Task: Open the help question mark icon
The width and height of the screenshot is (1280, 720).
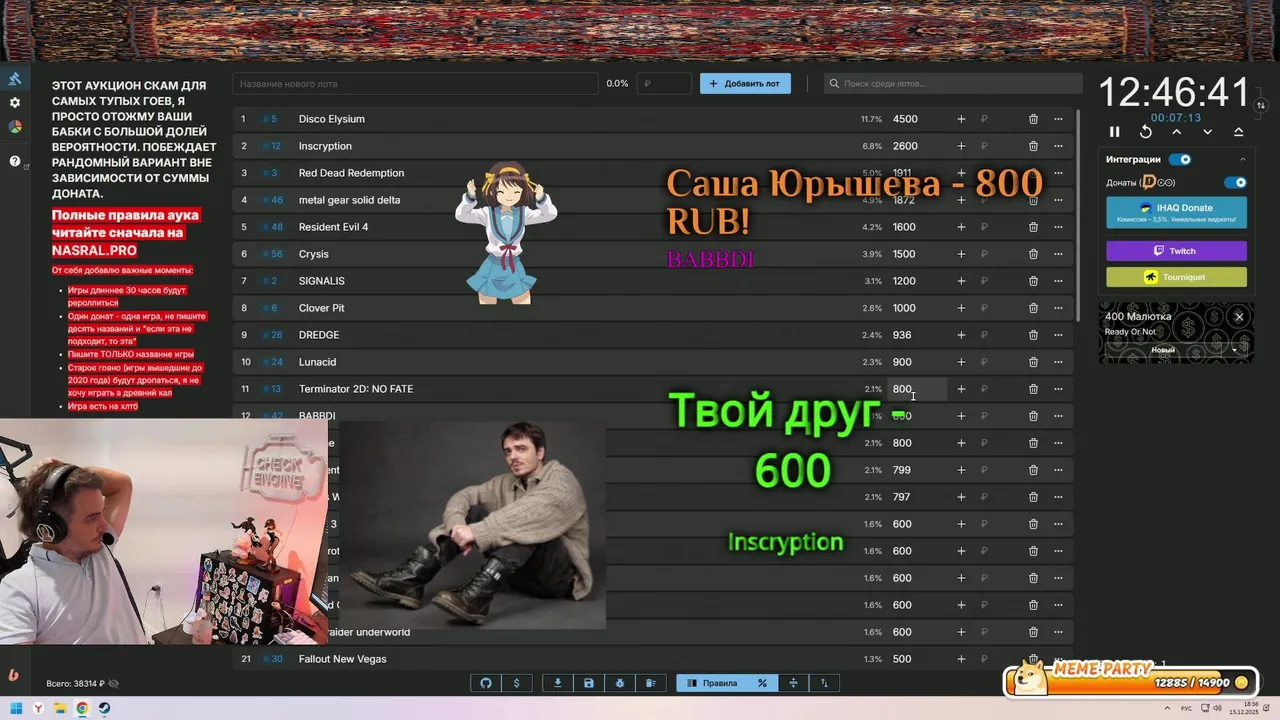Action: (x=15, y=161)
